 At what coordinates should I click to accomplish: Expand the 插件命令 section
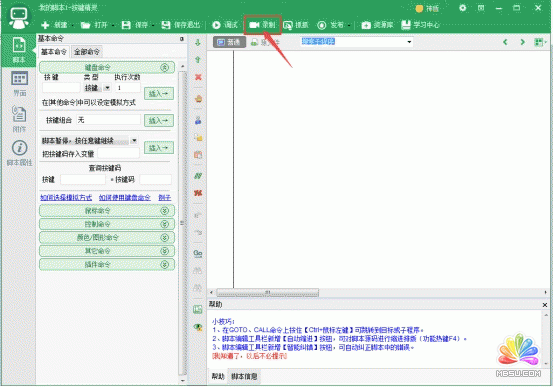pos(164,265)
